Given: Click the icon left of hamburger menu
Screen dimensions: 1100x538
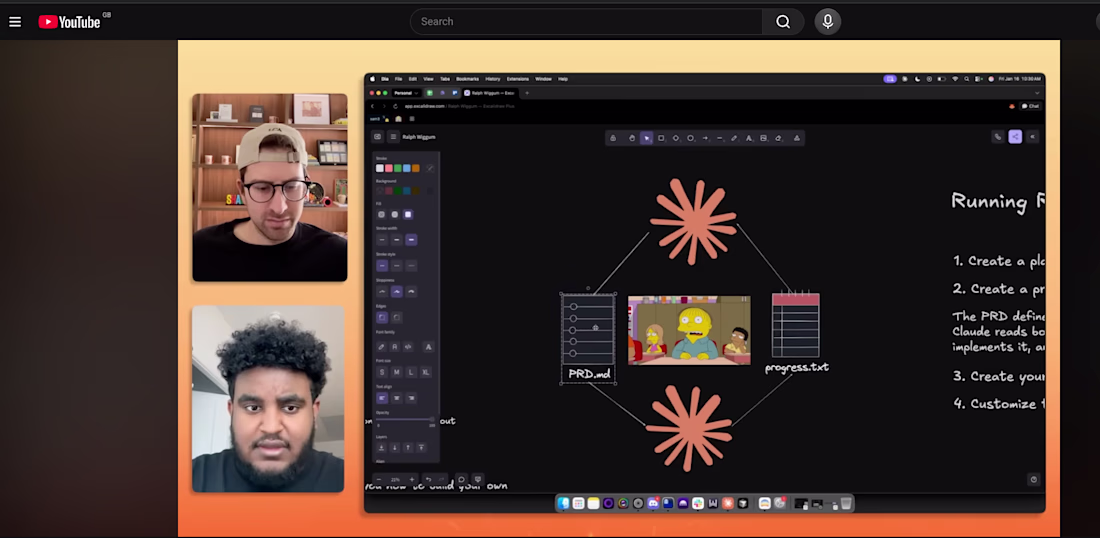Looking at the screenshot, I should pos(377,137).
